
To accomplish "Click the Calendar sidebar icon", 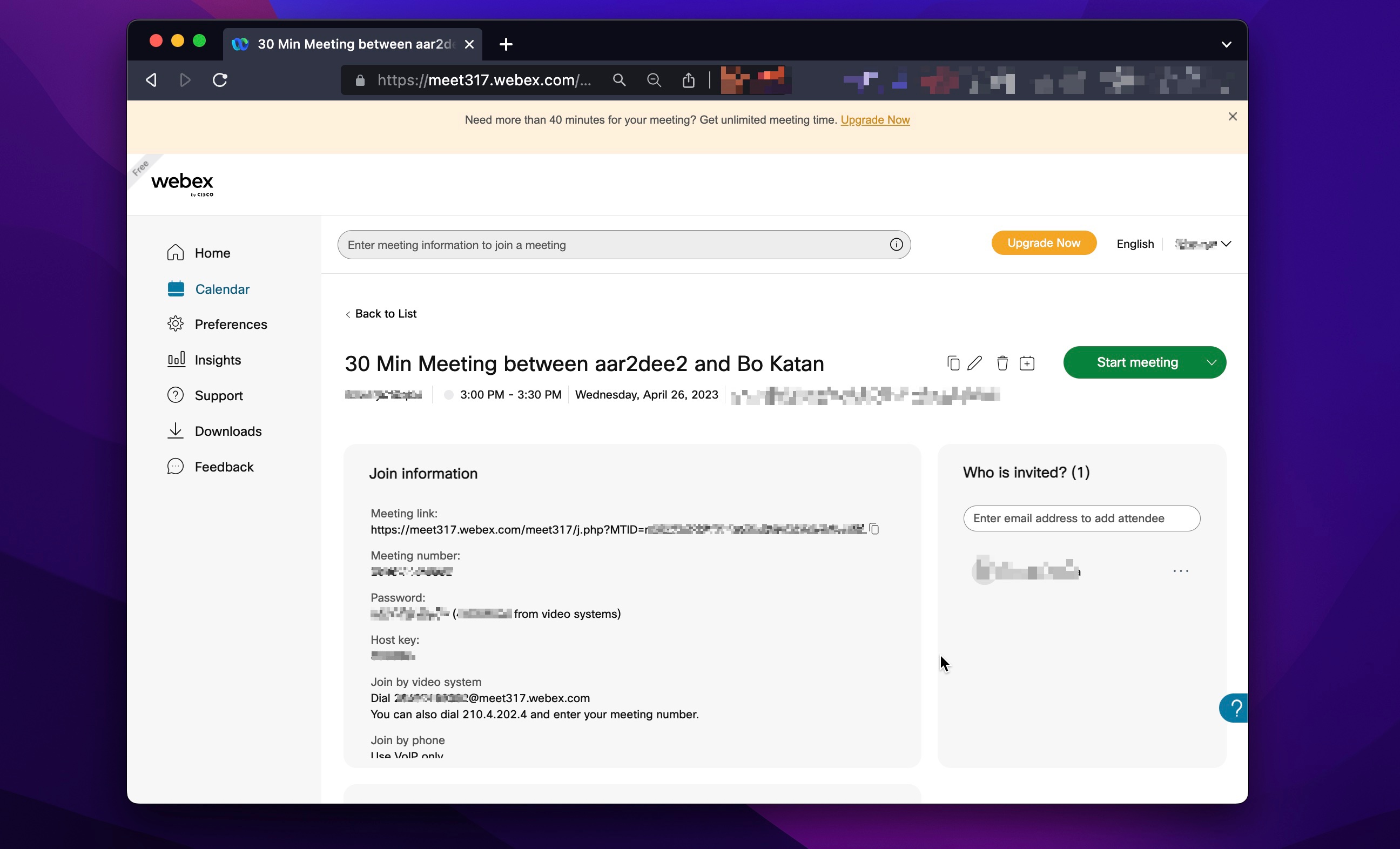I will click(177, 288).
